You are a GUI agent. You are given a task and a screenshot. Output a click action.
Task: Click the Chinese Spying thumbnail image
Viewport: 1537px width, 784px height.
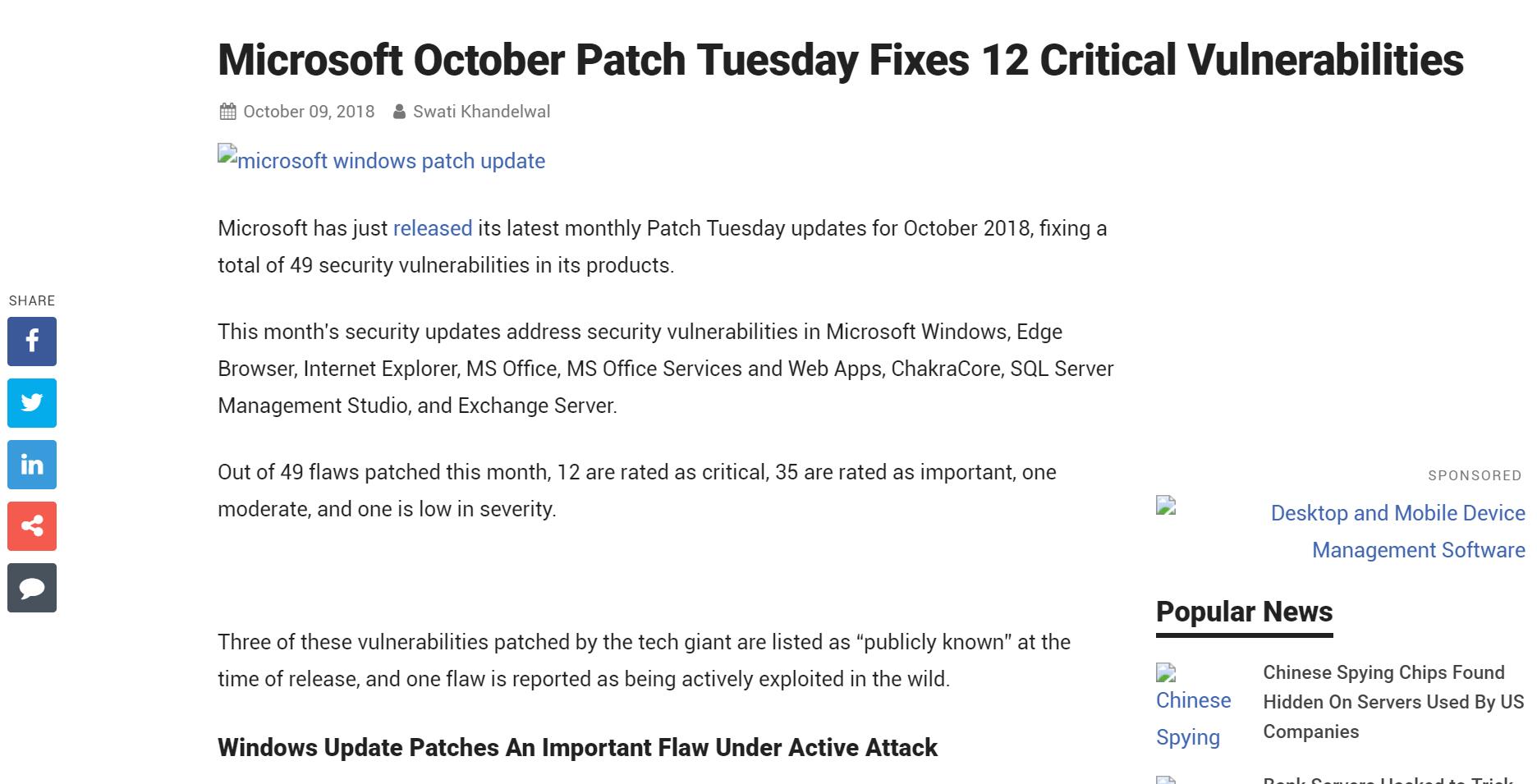(1167, 674)
